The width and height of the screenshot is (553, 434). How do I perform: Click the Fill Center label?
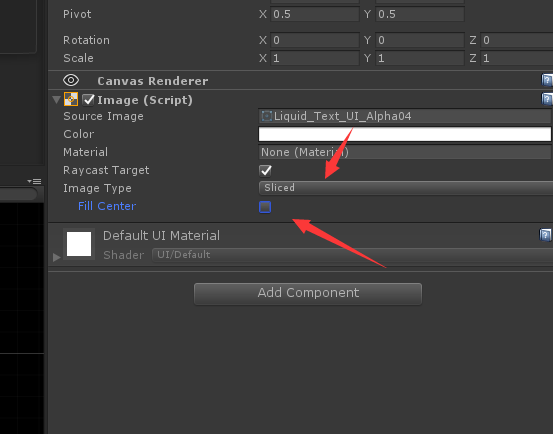[107, 206]
